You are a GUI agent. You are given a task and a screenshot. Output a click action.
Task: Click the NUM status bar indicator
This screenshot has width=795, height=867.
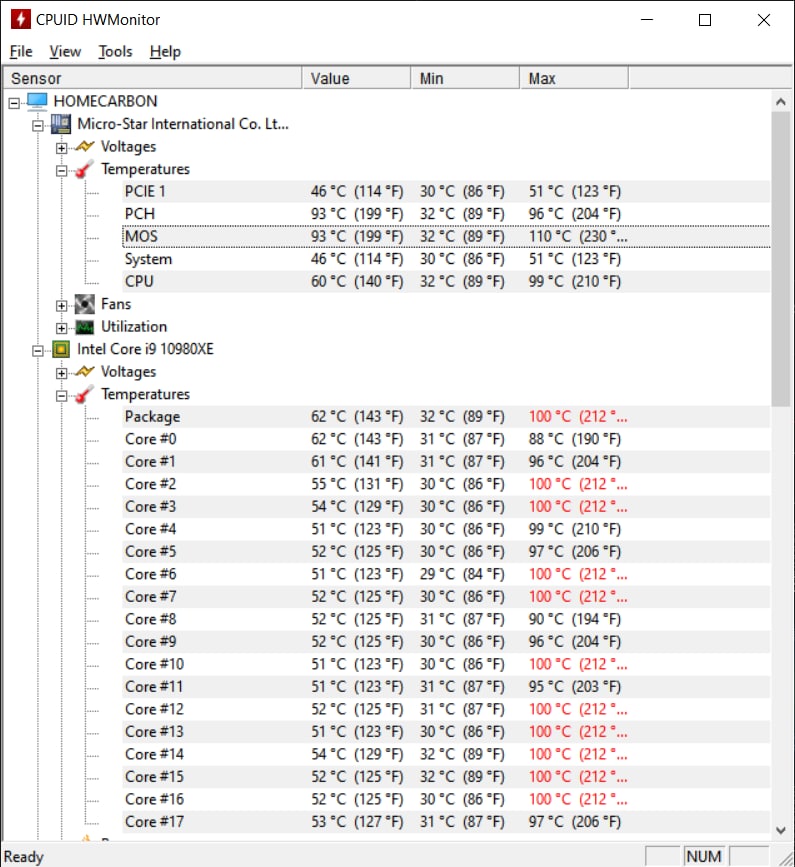[x=704, y=856]
